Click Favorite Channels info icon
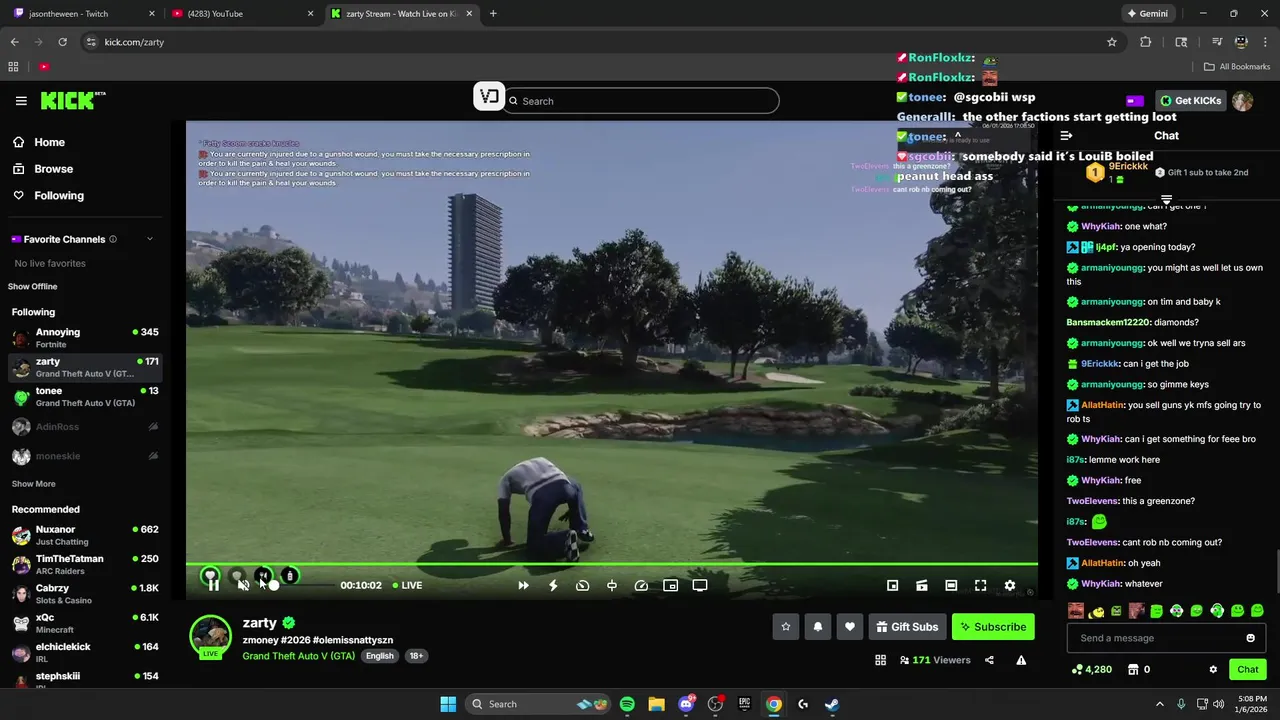Image resolution: width=1280 pixels, height=720 pixels. click(113, 239)
